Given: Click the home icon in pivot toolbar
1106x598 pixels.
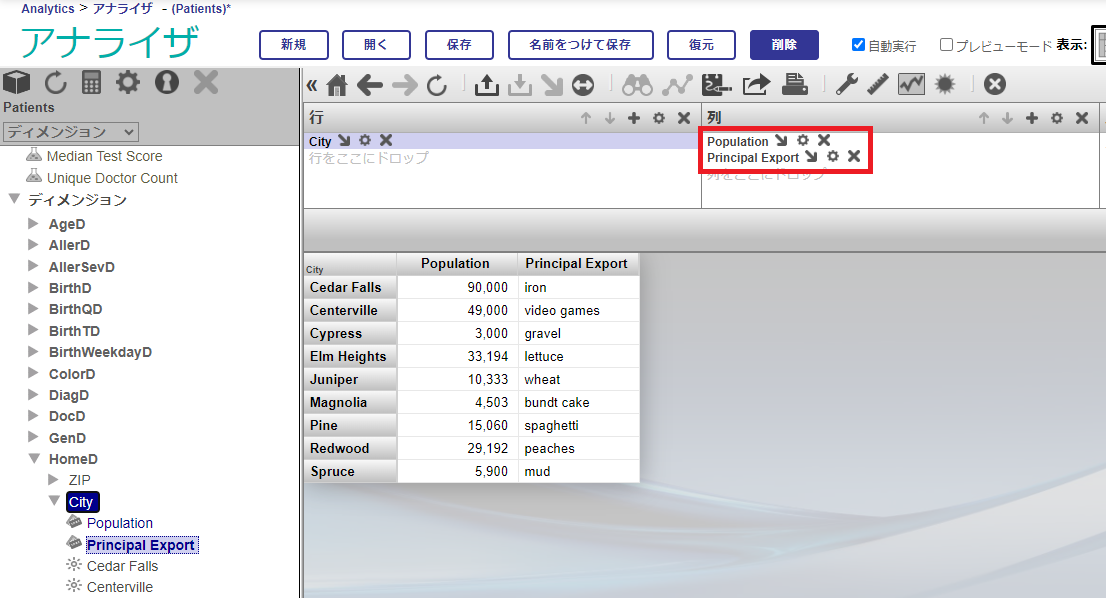Looking at the screenshot, I should [x=337, y=86].
